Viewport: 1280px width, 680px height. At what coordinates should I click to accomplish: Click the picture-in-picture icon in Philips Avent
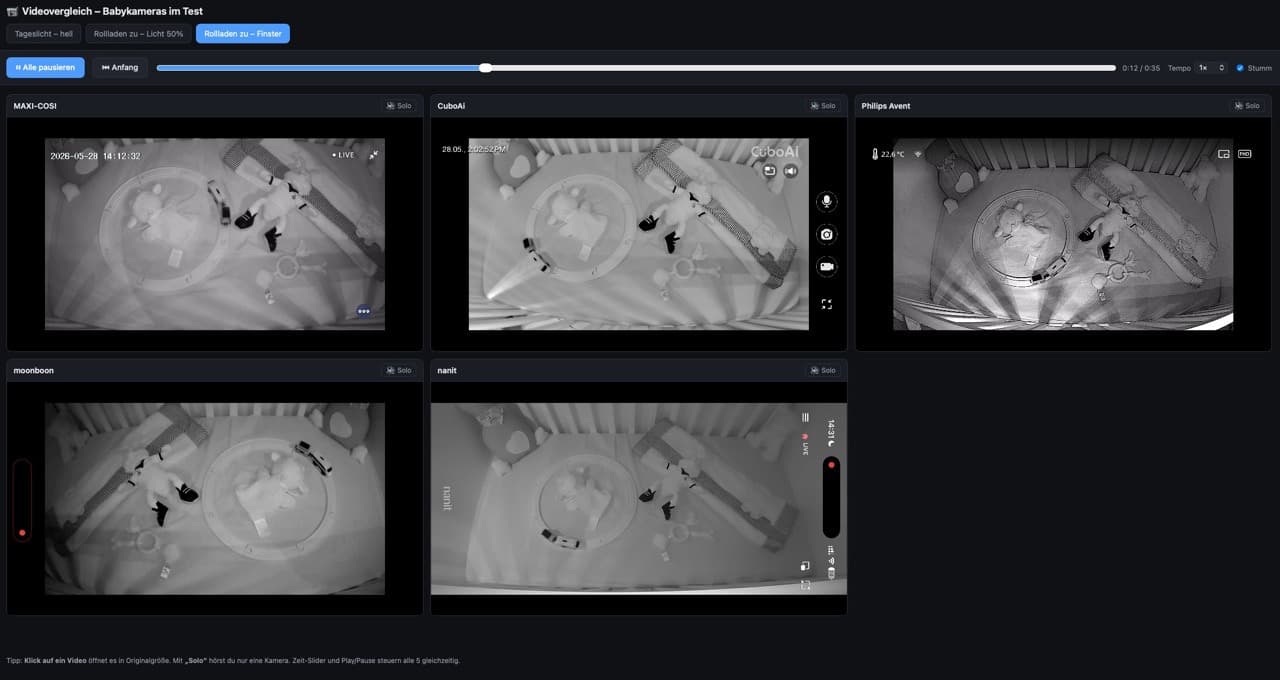pyautogui.click(x=1223, y=154)
